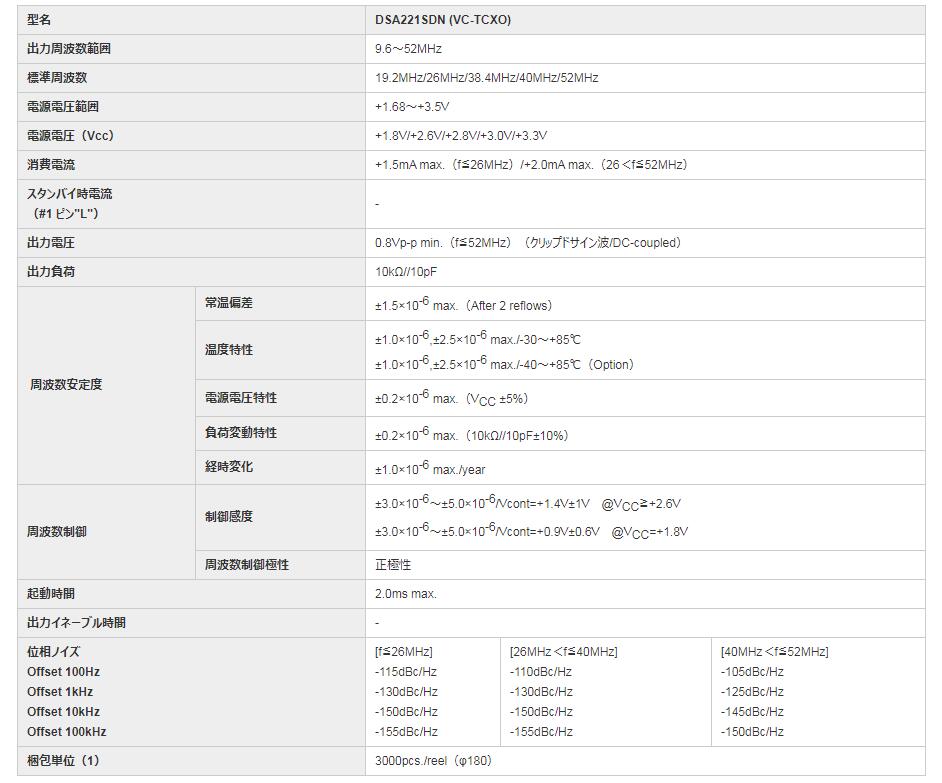Select the ±1.0×10⁻⁶ max./year aging value
Viewport: 942px width, 783px height.
coord(430,469)
